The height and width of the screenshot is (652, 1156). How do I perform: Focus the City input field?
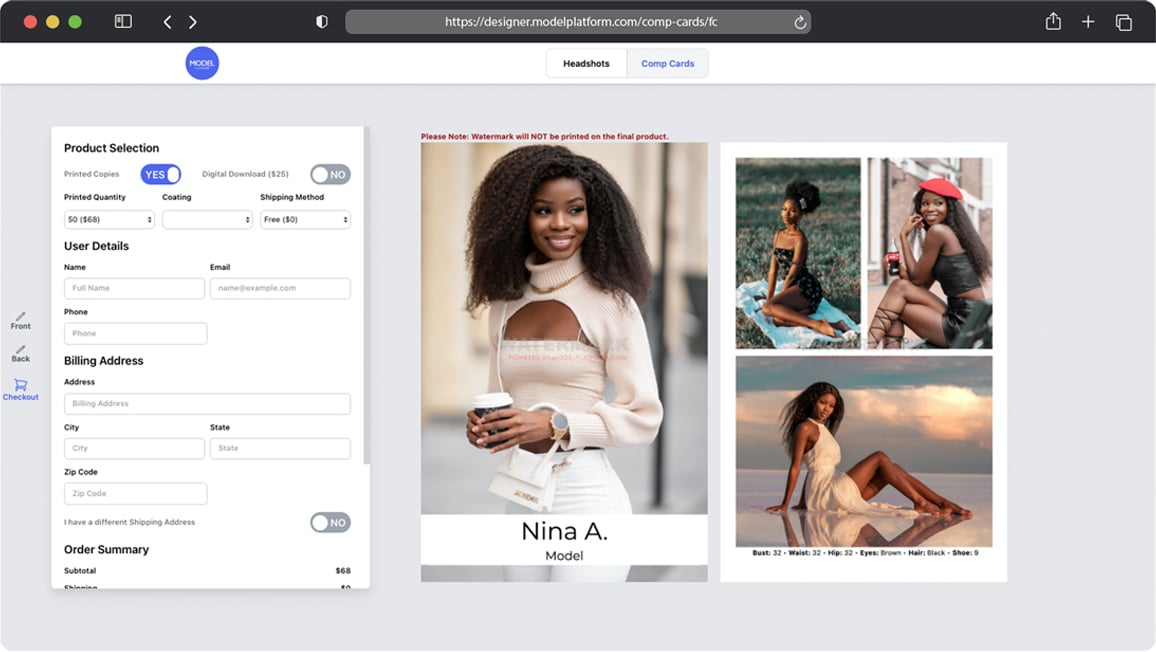[134, 448]
